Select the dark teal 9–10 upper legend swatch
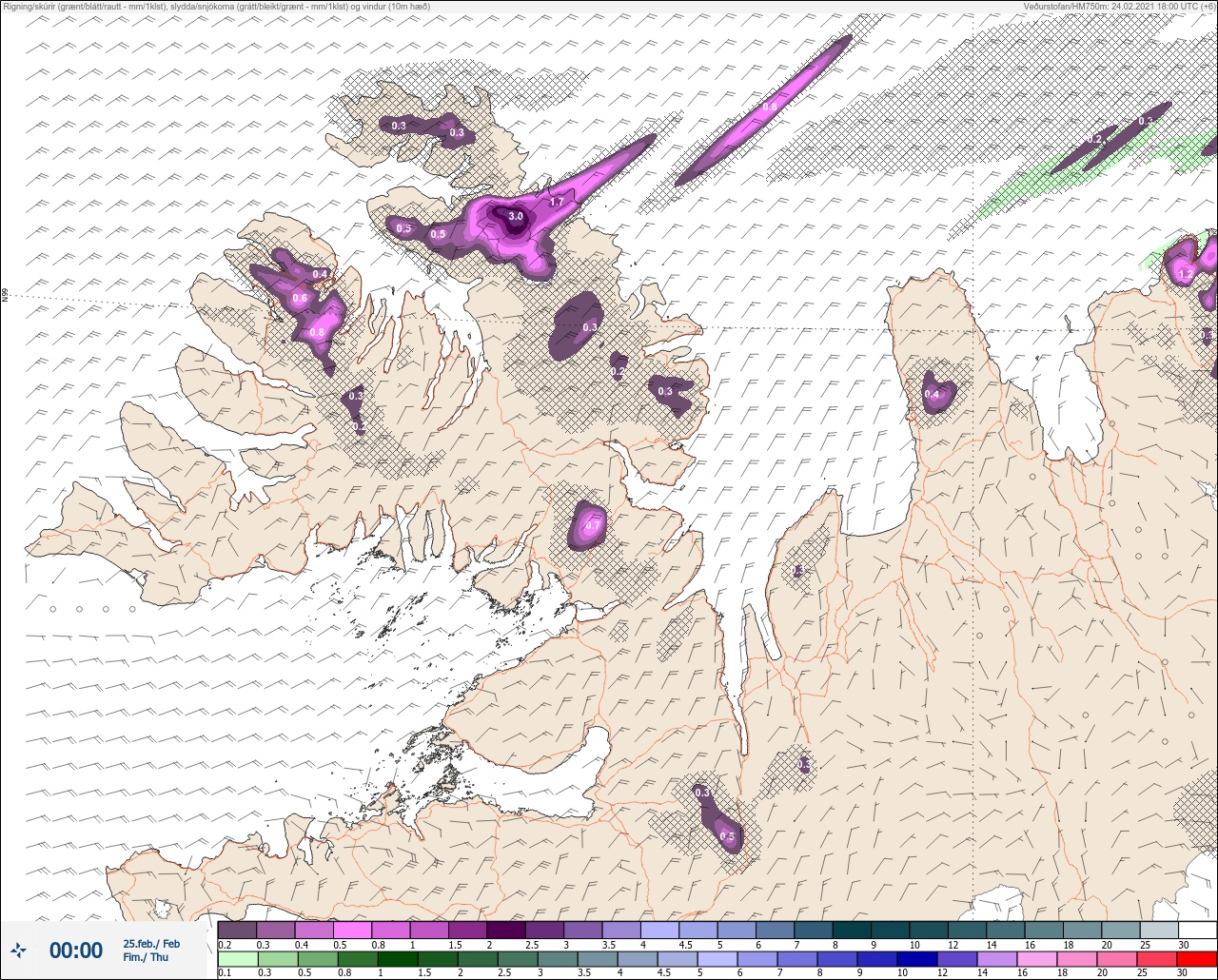Viewport: 1218px width, 980px height. tap(890, 930)
